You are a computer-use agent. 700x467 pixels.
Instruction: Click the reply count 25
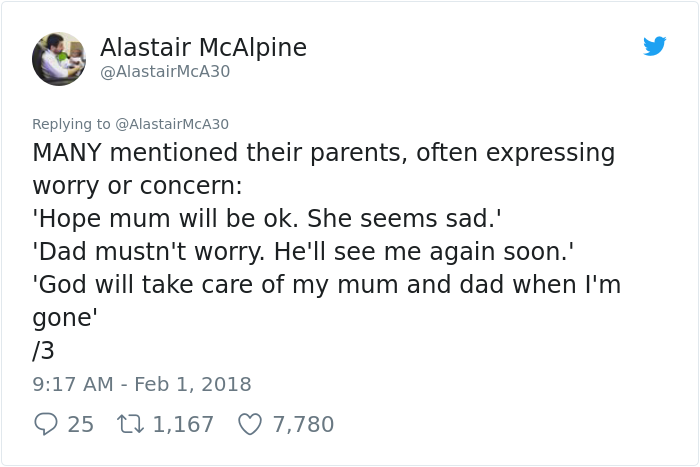(x=81, y=424)
